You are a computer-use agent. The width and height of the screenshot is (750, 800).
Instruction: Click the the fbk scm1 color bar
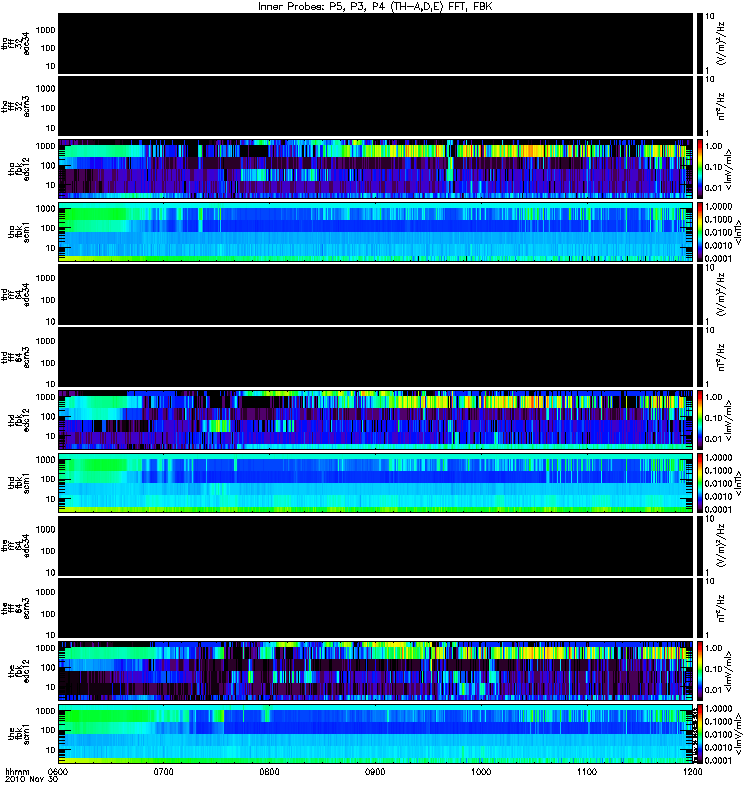point(700,734)
